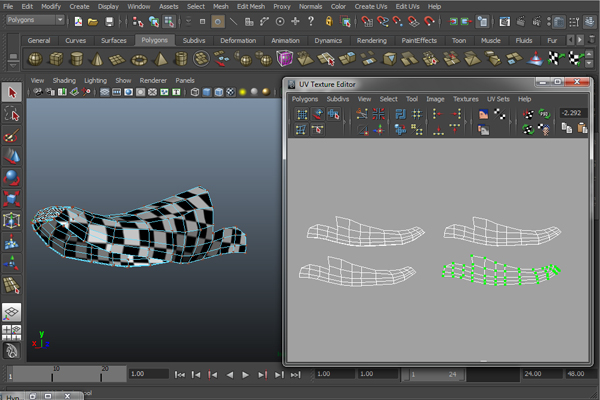This screenshot has width=600, height=400.
Task: Toggle UV grid display in UV Editor
Action: [302, 114]
